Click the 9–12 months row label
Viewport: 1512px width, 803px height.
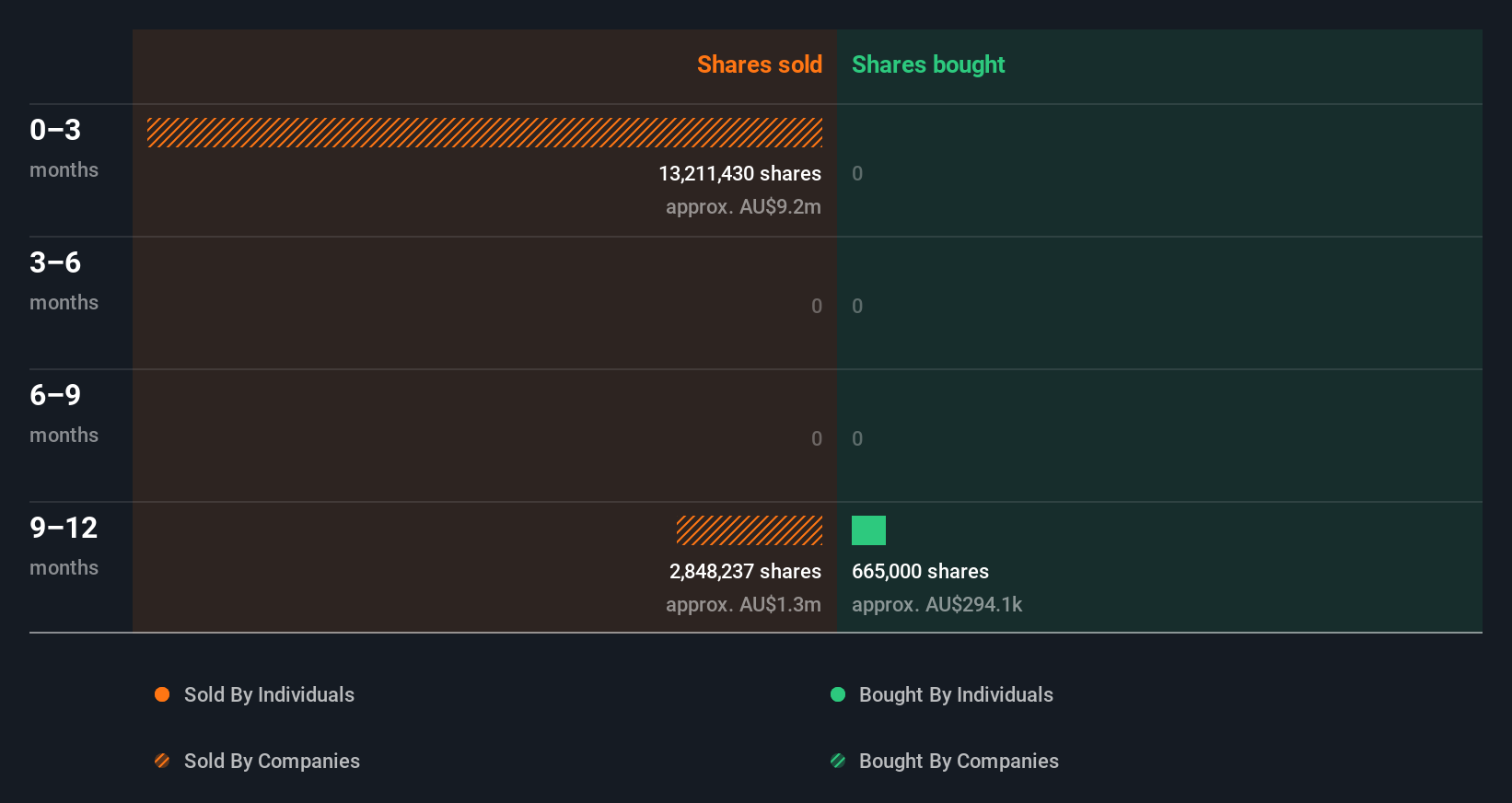[64, 545]
